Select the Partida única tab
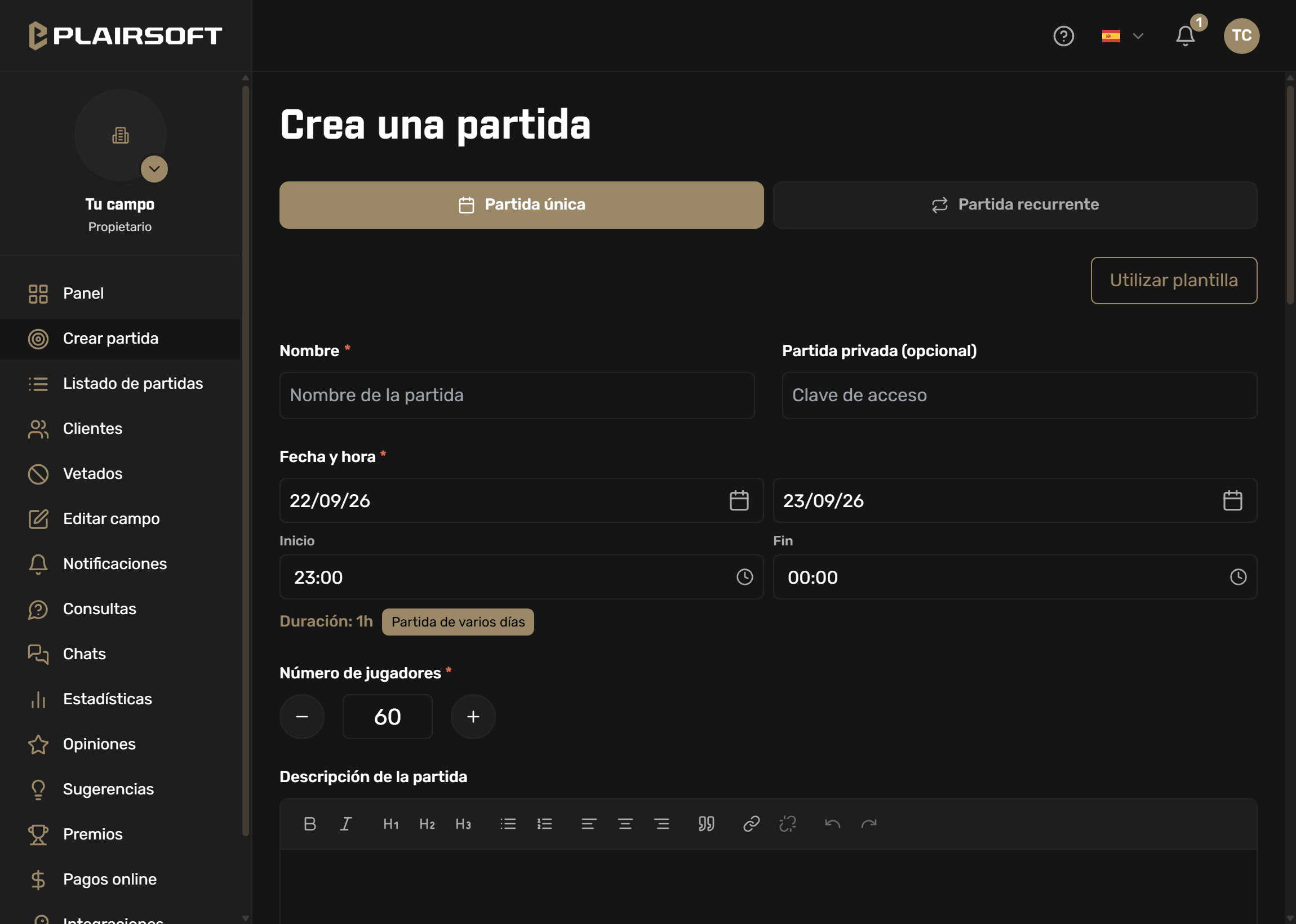 (521, 205)
